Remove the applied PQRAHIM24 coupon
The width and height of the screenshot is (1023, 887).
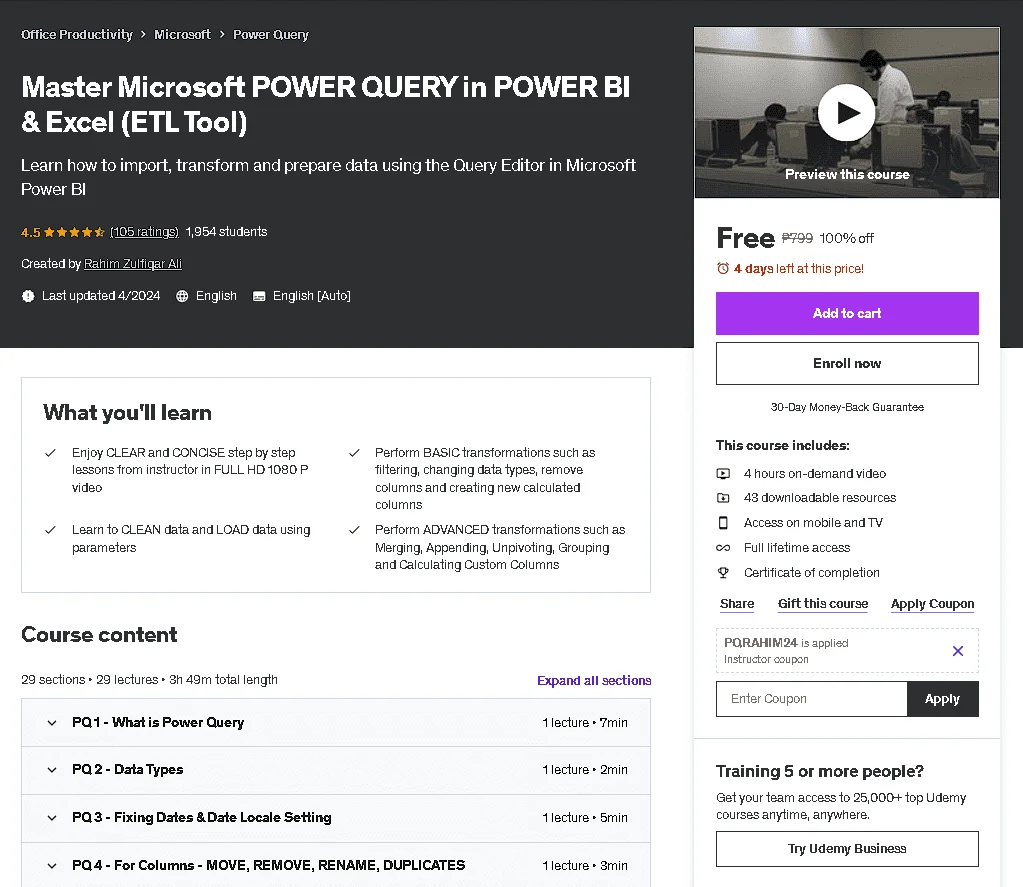click(958, 651)
